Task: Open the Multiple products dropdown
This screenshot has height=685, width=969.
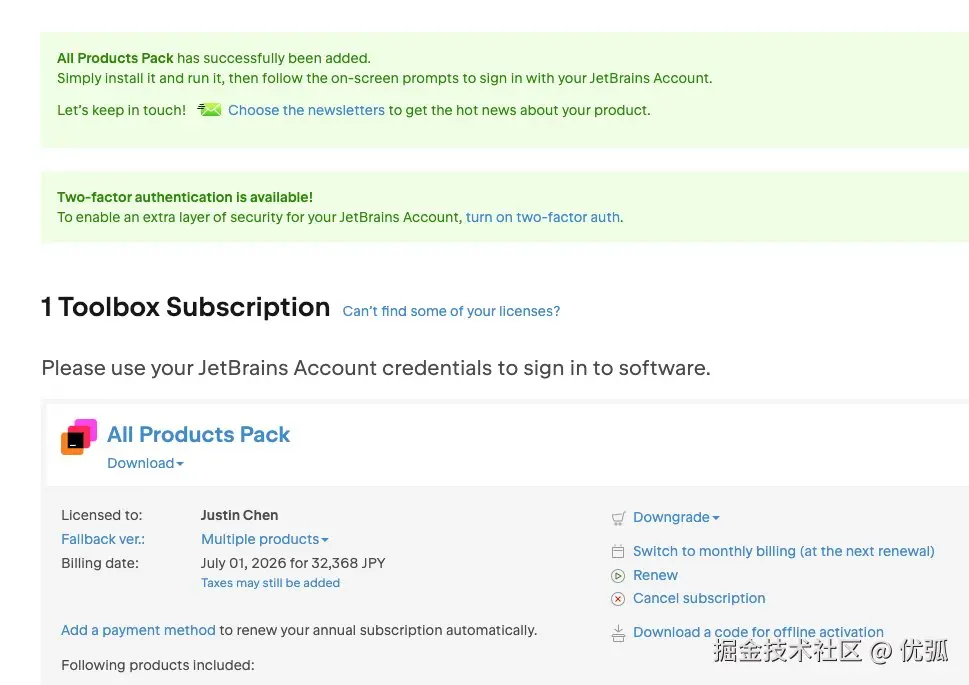Action: (x=265, y=539)
